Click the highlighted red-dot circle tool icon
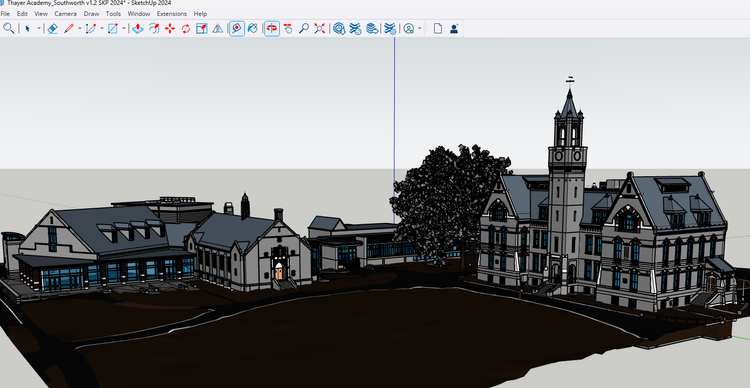The height and width of the screenshot is (388, 750). point(237,29)
